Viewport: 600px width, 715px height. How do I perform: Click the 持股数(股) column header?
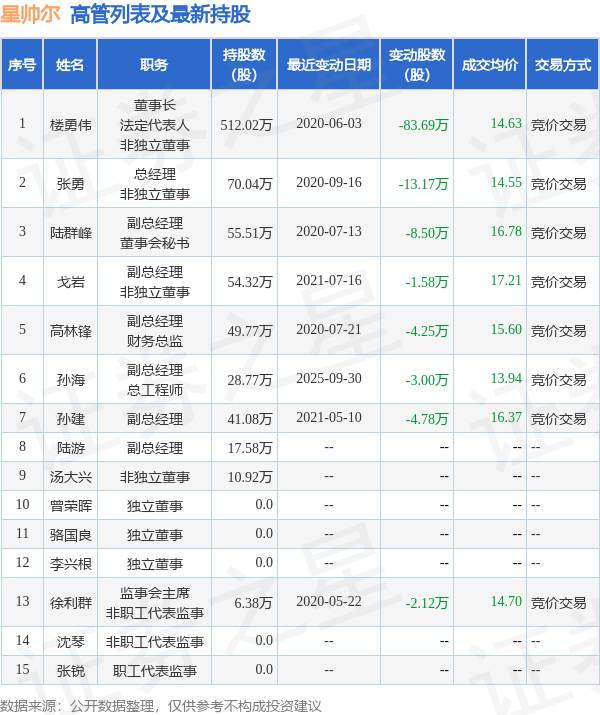pyautogui.click(x=244, y=64)
